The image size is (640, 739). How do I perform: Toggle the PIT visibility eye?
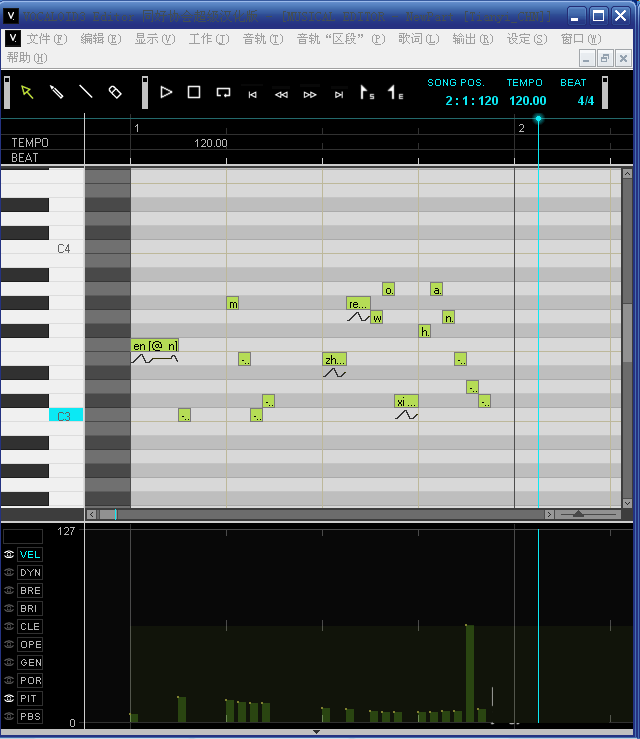click(9, 698)
